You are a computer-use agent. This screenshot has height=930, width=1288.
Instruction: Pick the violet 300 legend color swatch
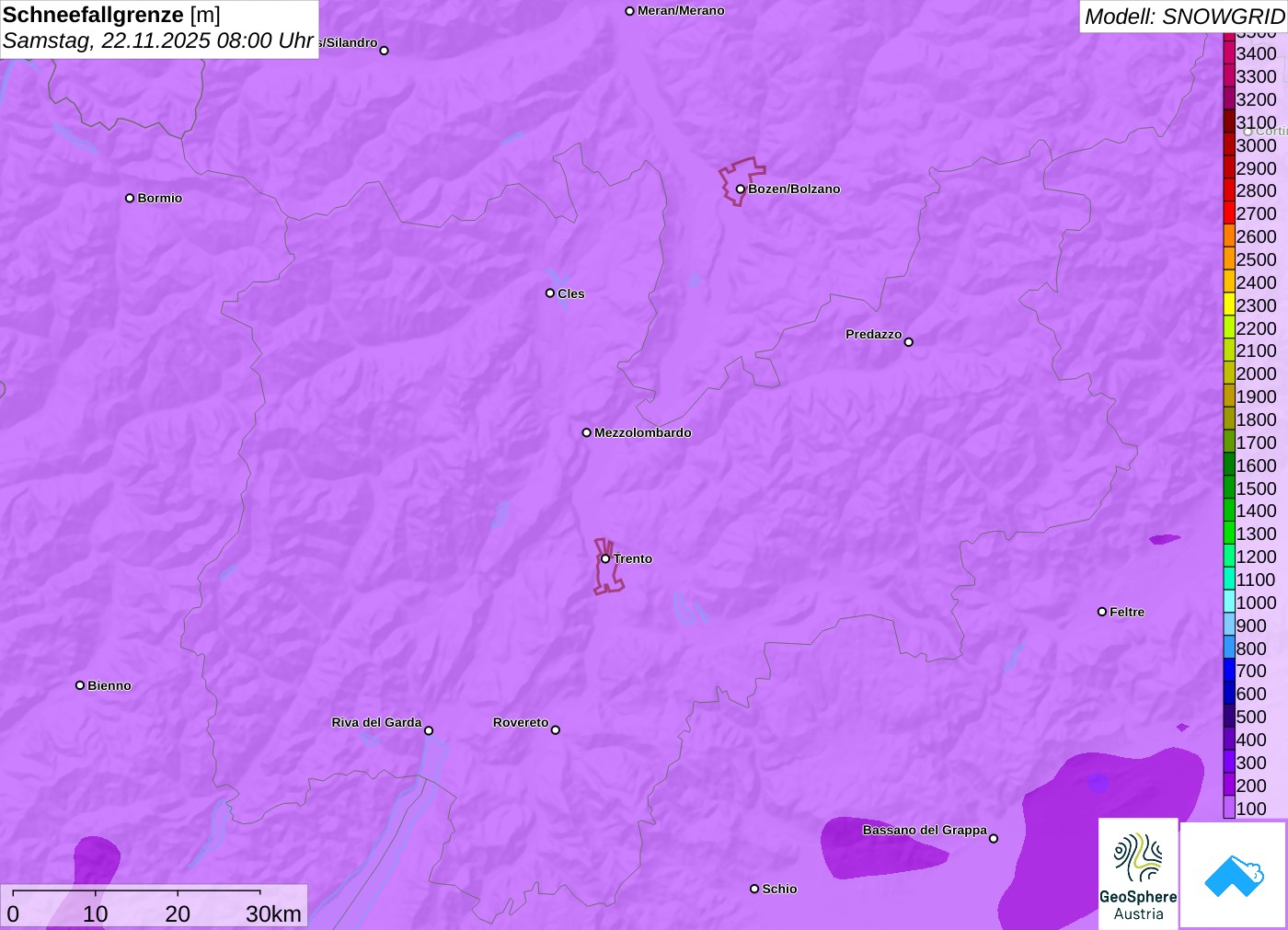click(1229, 763)
